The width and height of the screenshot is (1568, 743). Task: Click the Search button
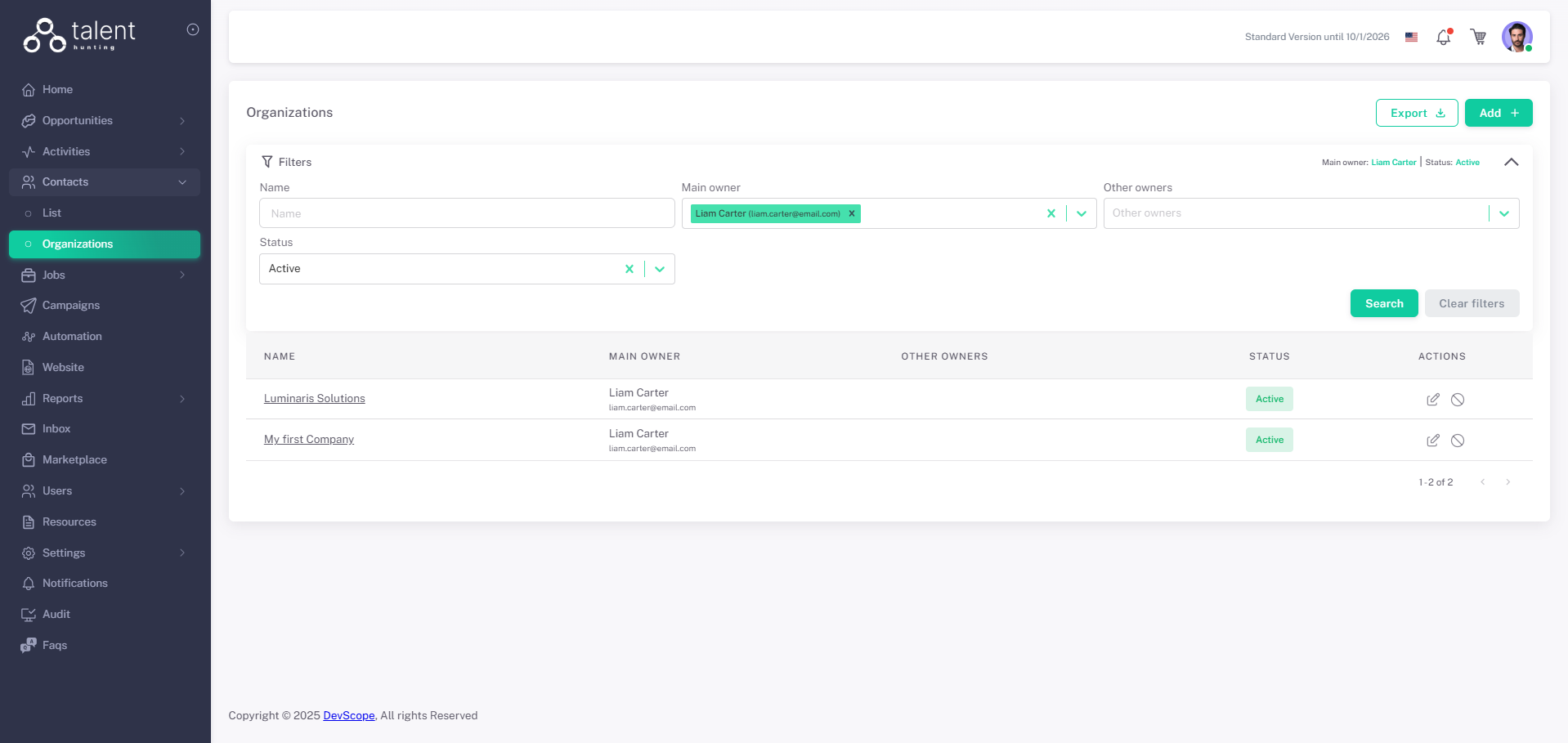click(1383, 303)
